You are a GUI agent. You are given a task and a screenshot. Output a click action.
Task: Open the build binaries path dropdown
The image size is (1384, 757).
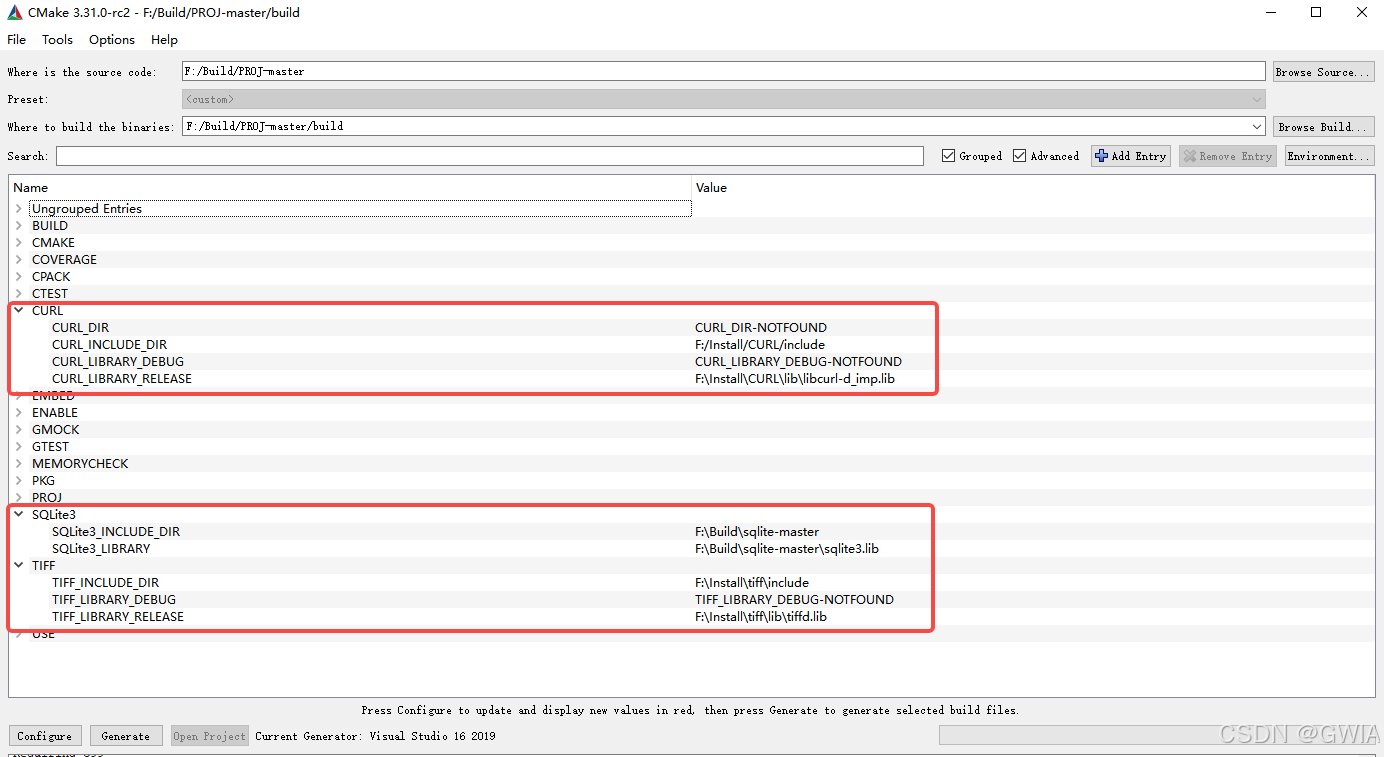click(1257, 127)
